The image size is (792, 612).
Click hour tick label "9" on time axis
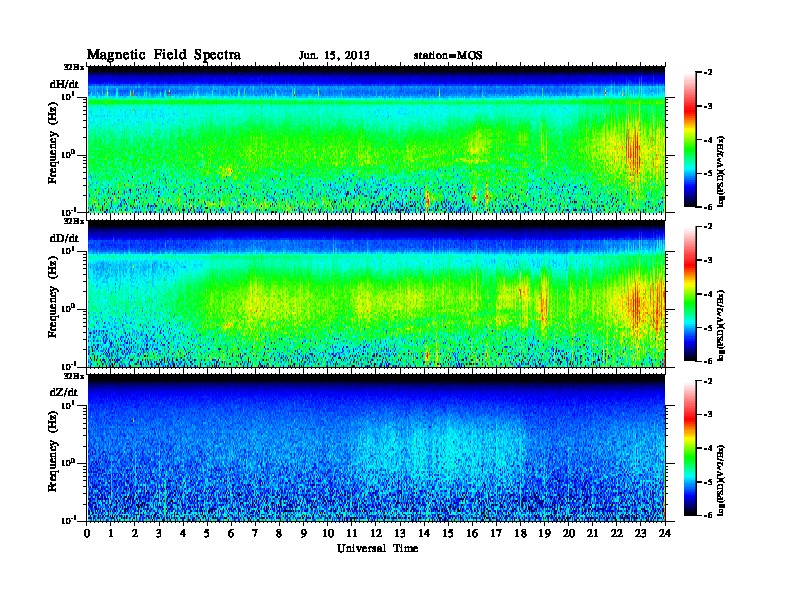(x=304, y=534)
